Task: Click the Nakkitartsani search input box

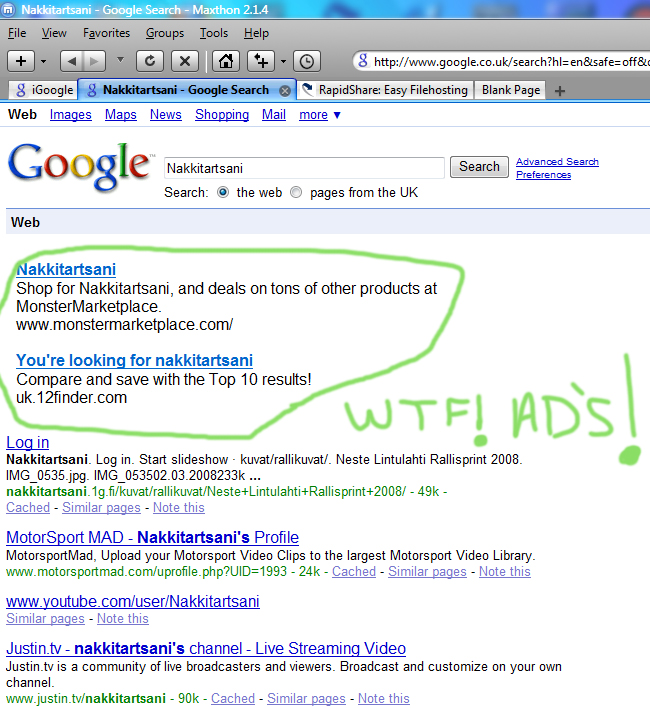Action: point(304,168)
